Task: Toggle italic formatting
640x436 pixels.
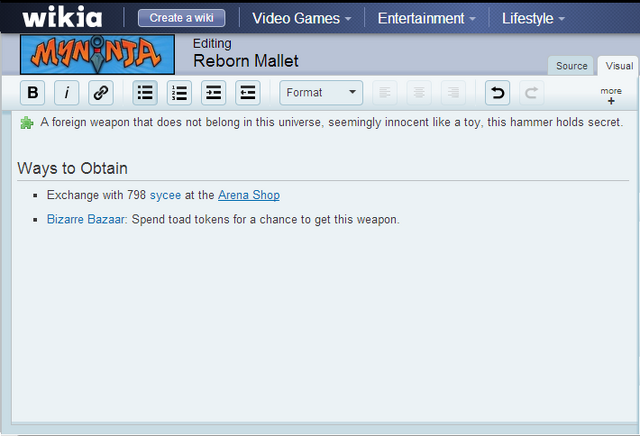Action: (x=67, y=93)
